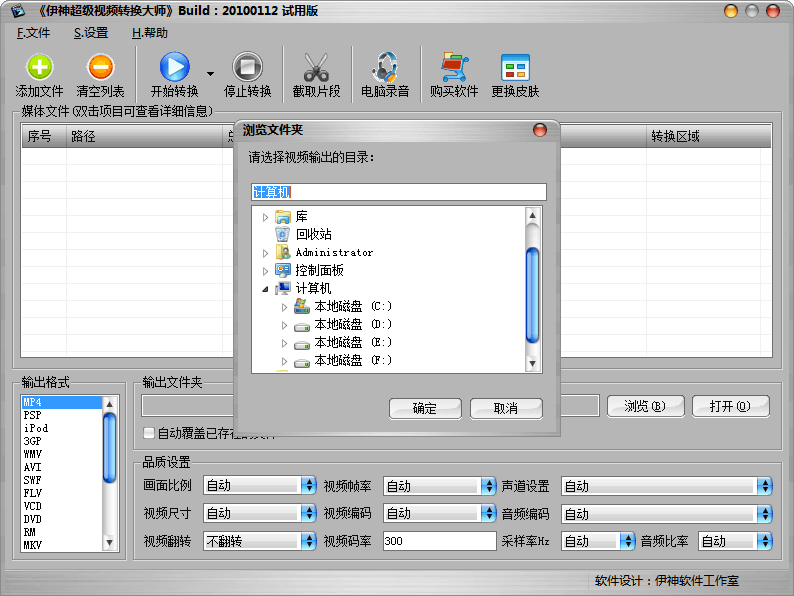Screen dimensions: 794x596
Task: Click the folder tree scrollbar thumb
Action: (x=532, y=295)
